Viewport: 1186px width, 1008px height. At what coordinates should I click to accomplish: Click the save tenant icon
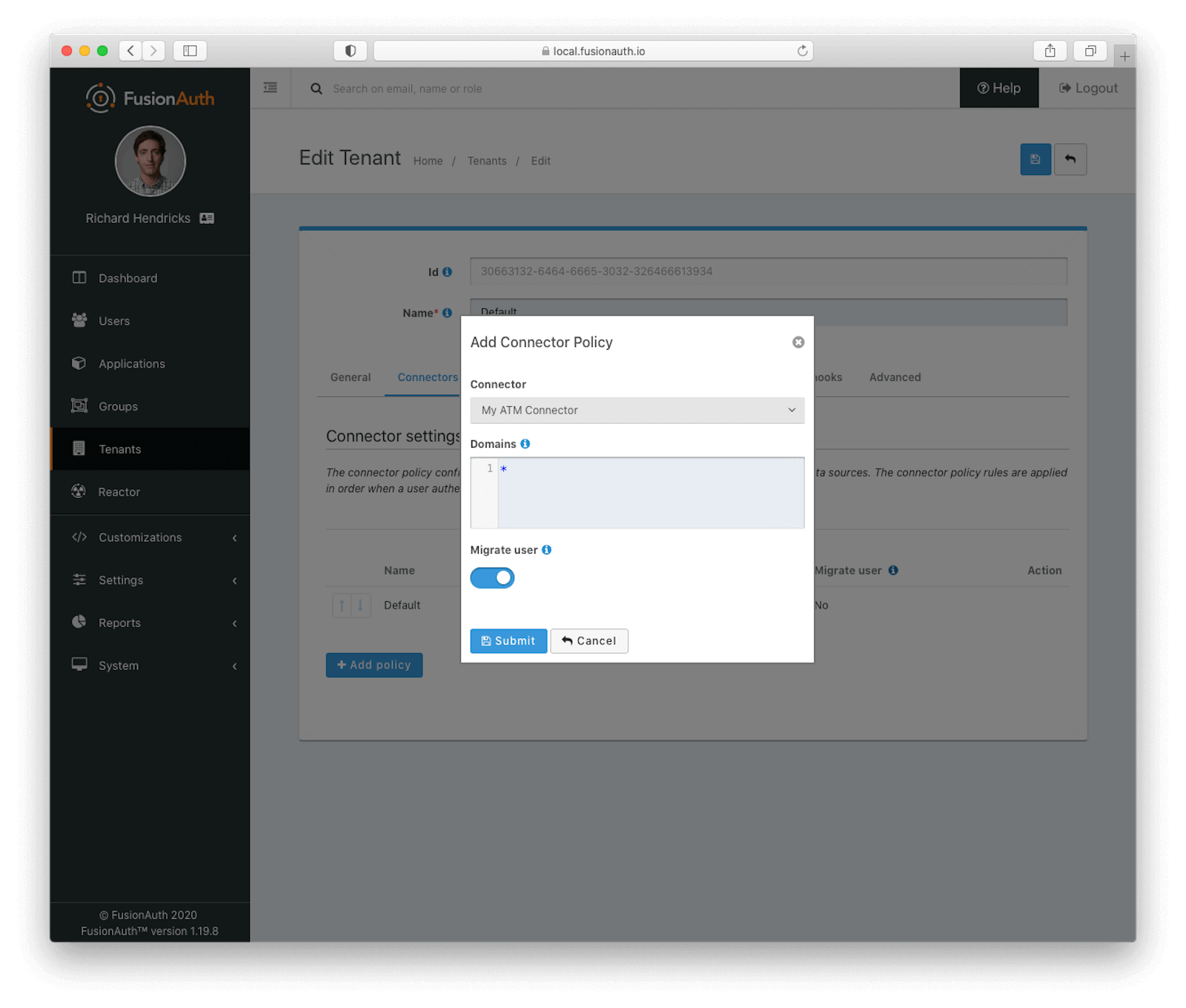(1035, 159)
